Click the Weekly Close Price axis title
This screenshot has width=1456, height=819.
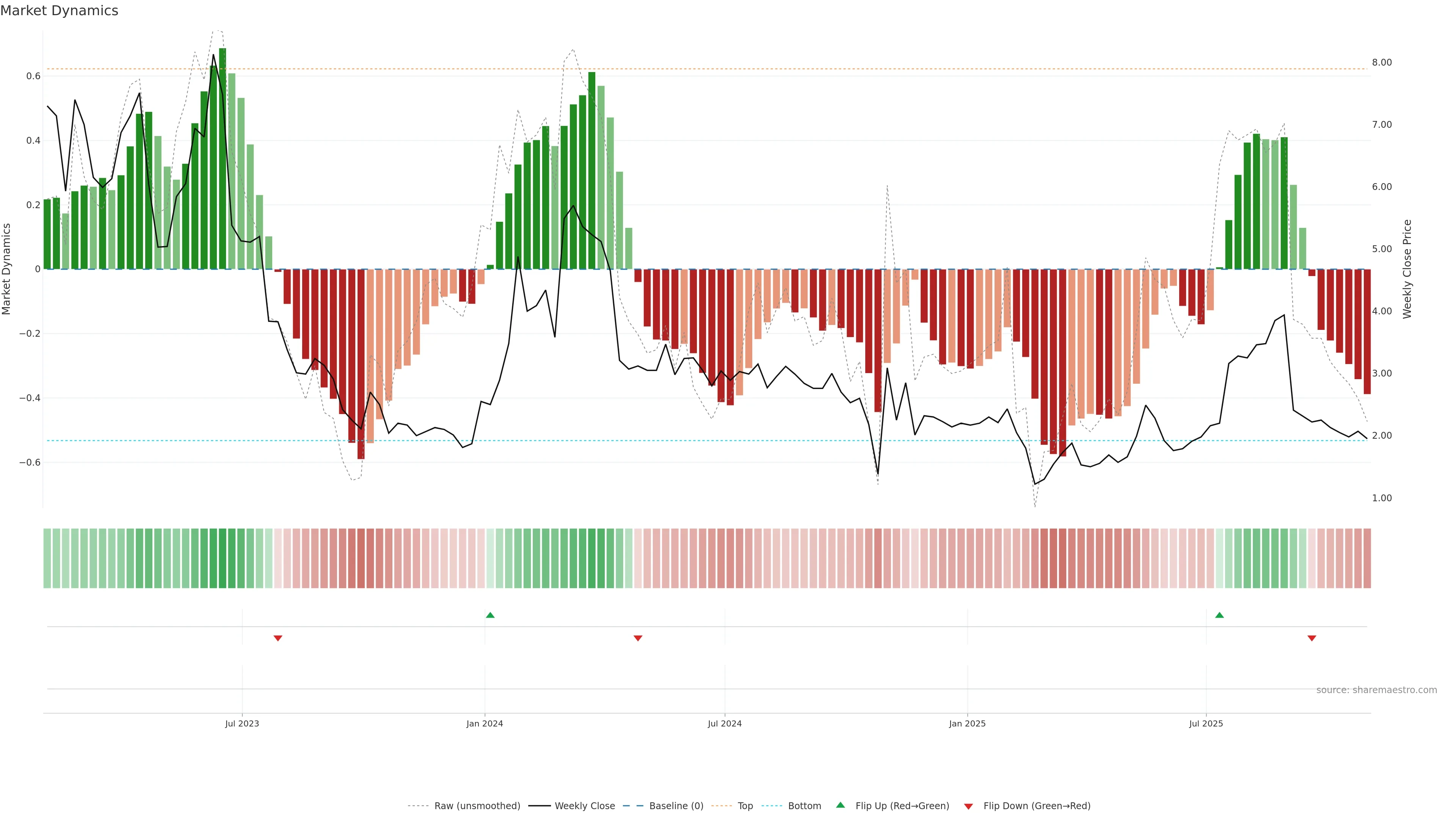tap(1407, 269)
